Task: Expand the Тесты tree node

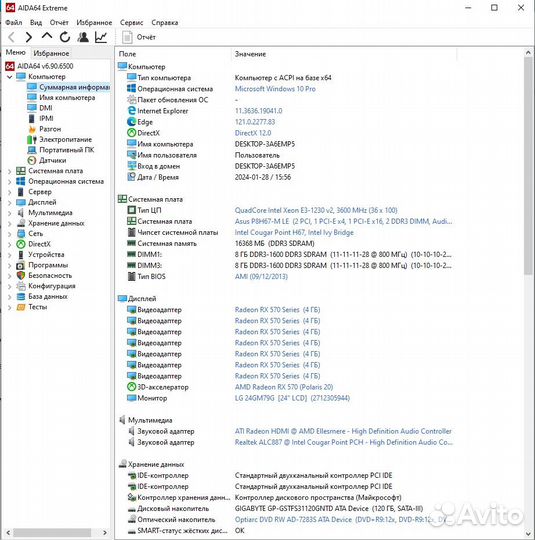Action: tap(10, 307)
